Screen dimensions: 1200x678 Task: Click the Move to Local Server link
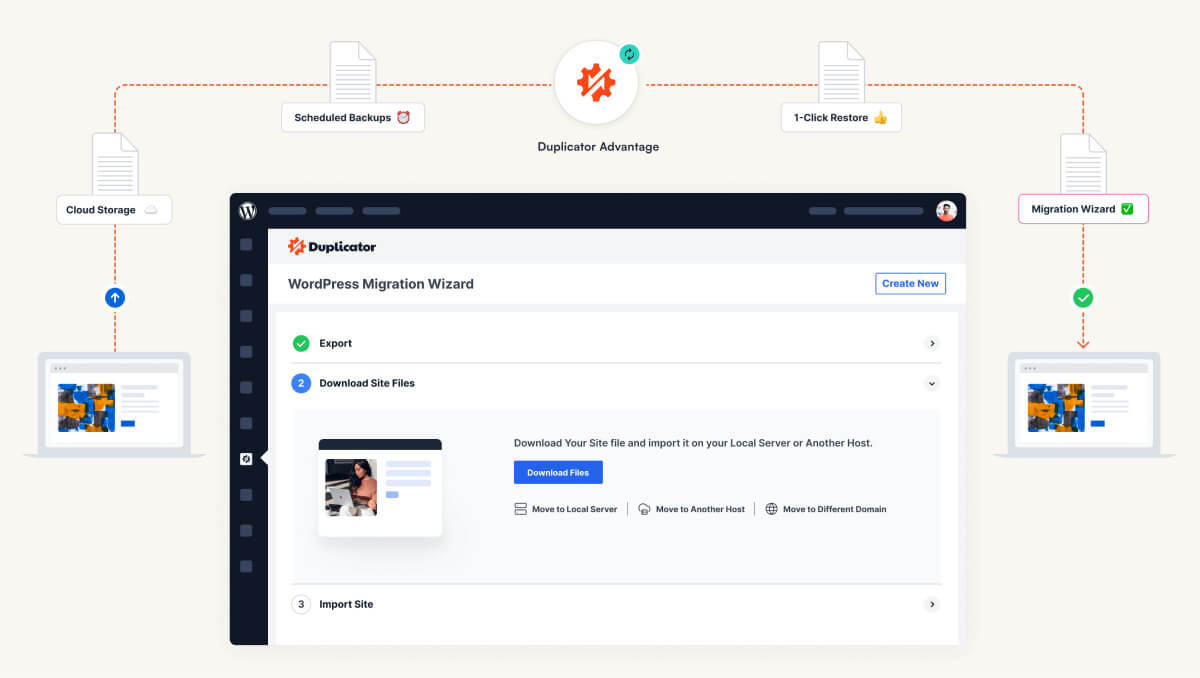566,509
